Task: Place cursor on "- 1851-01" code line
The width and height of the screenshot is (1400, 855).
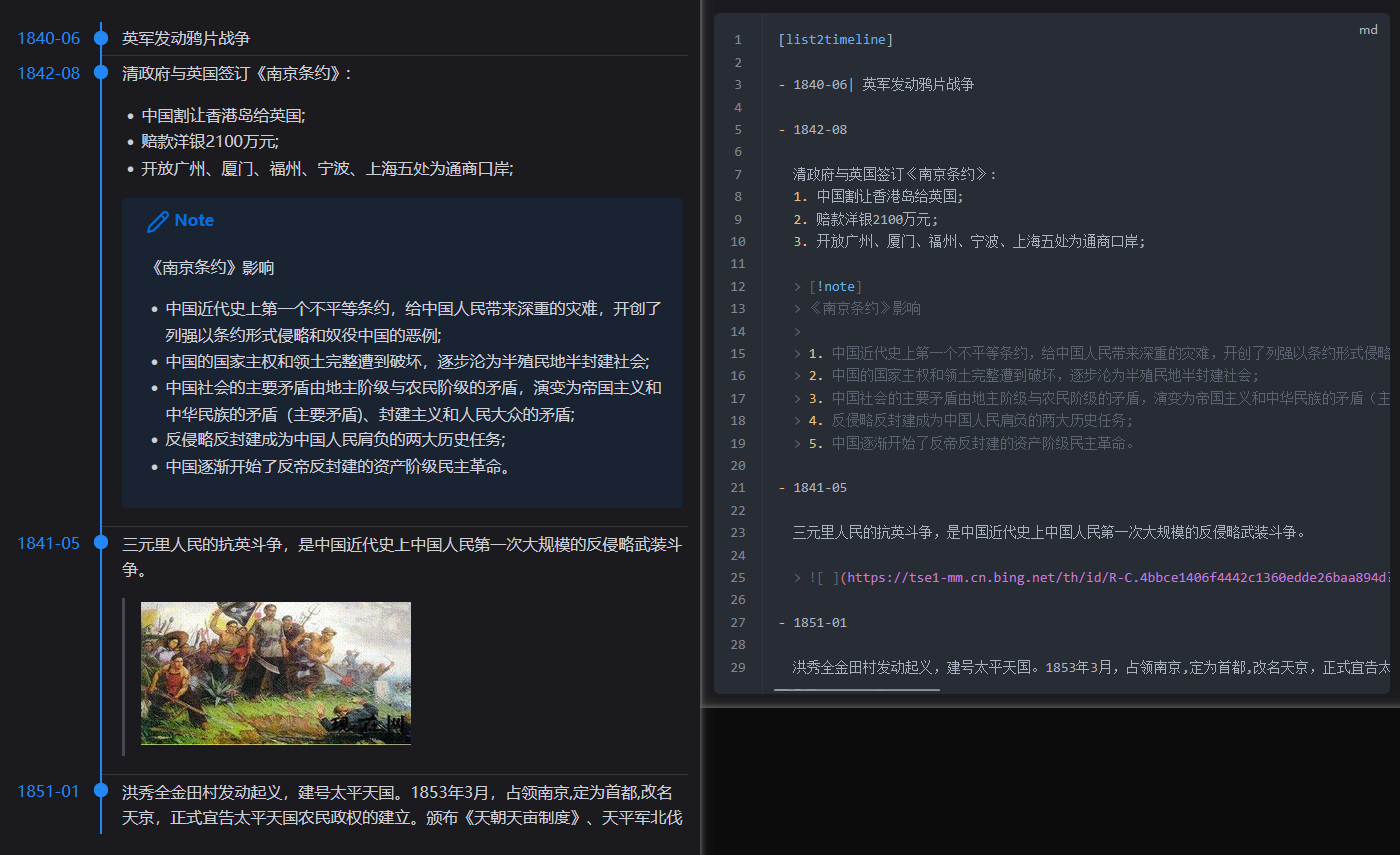Action: [818, 623]
